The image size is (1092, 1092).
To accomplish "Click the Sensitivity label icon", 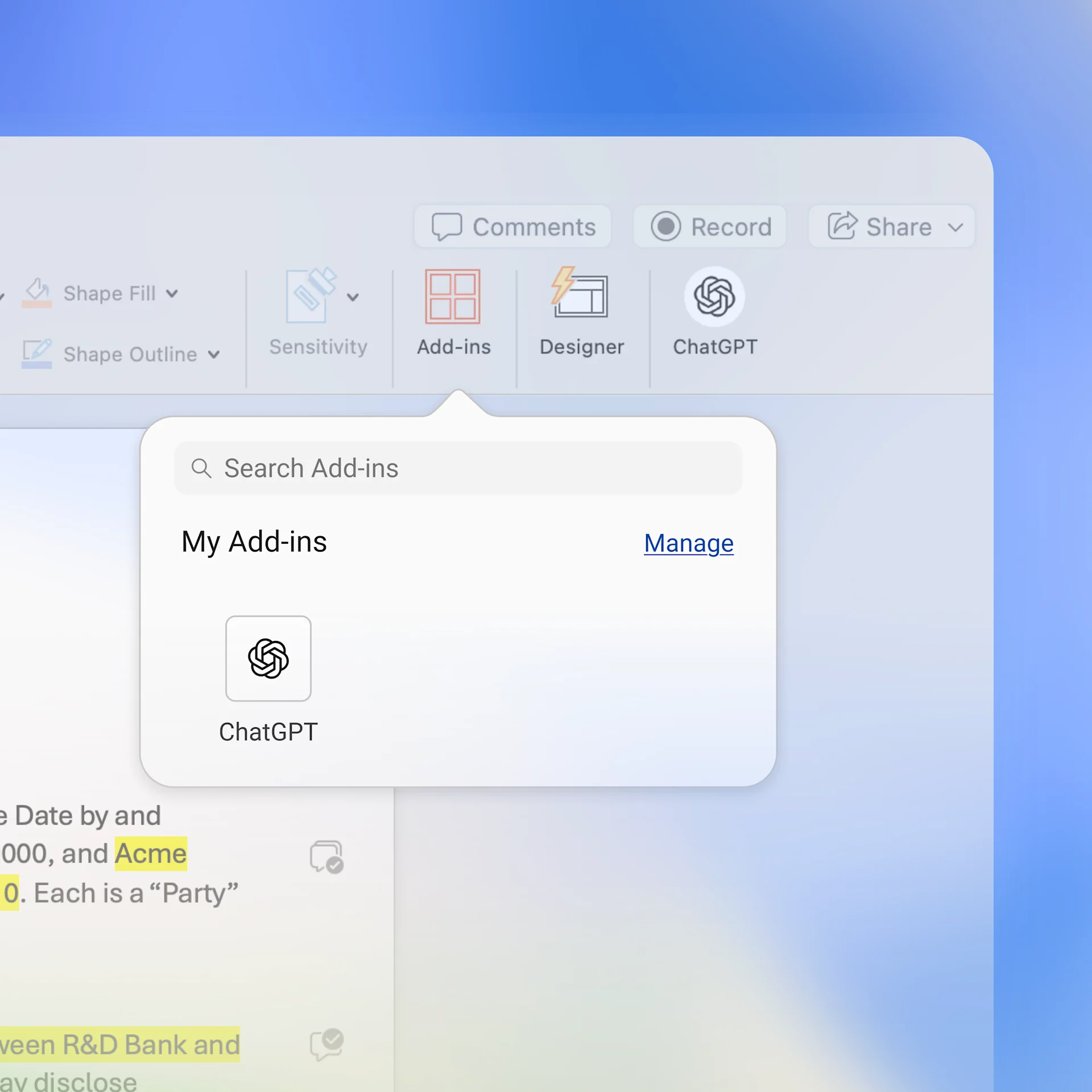I will click(x=312, y=296).
